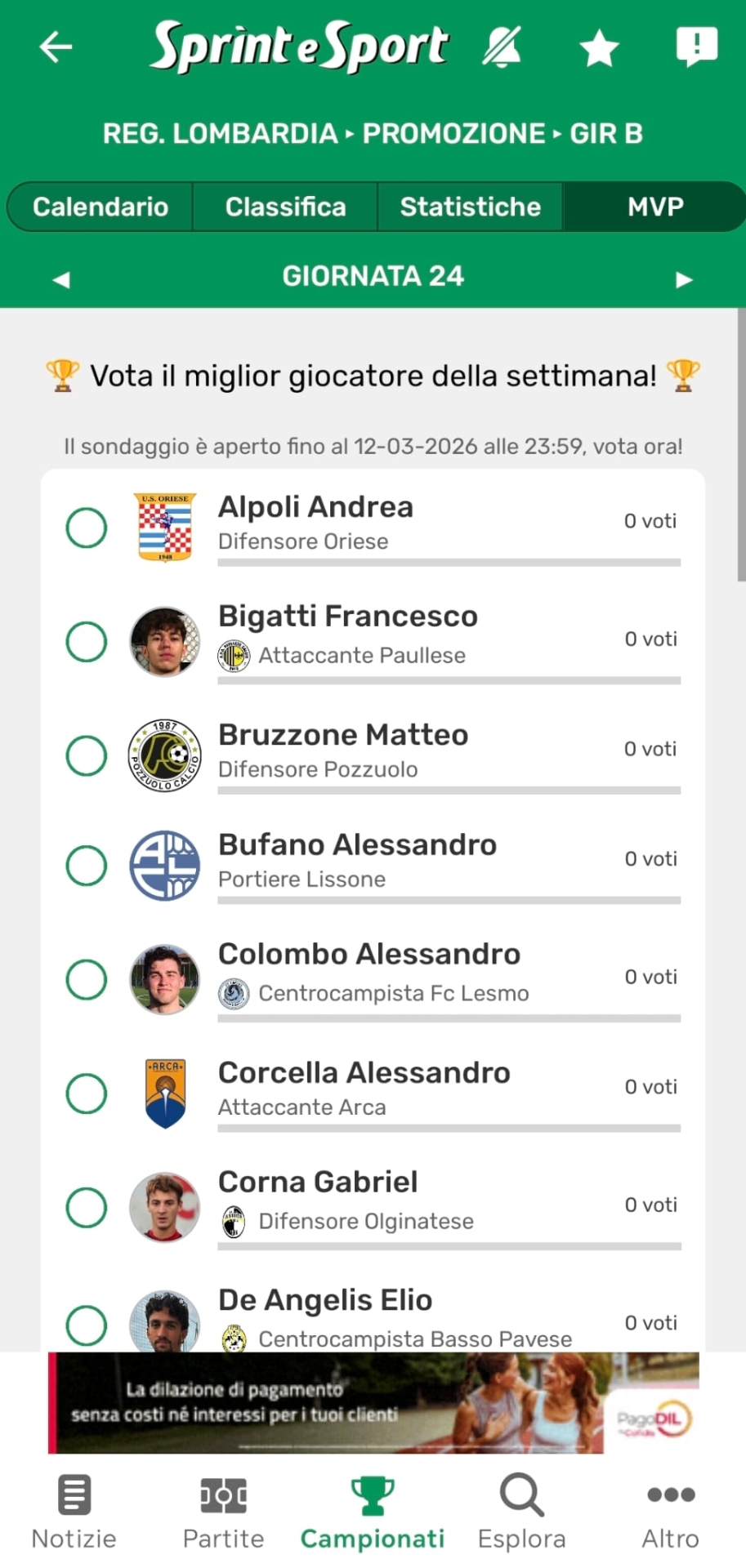746x1568 pixels.
Task: Click Colombo Alessandro's vote progress bar
Action: pyautogui.click(x=449, y=1018)
